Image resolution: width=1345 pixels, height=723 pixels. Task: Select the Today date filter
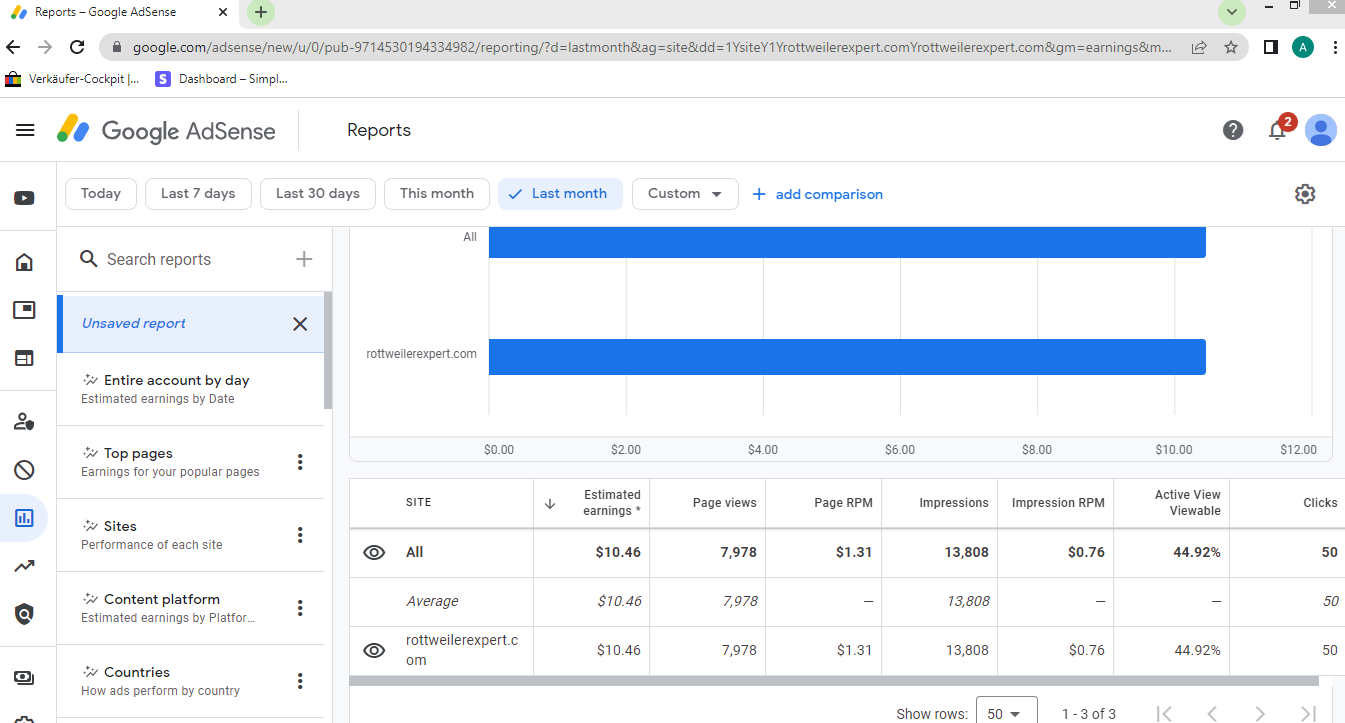(101, 194)
